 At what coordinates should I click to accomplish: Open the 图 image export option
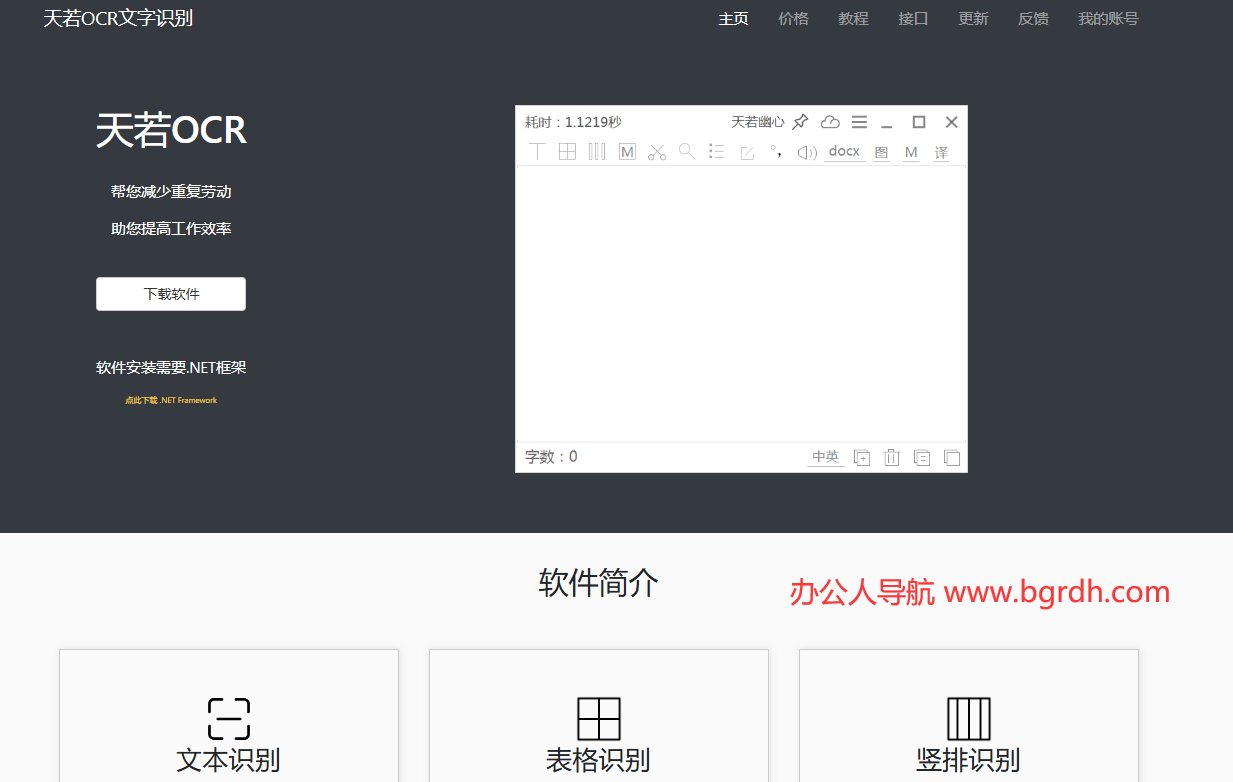(881, 152)
